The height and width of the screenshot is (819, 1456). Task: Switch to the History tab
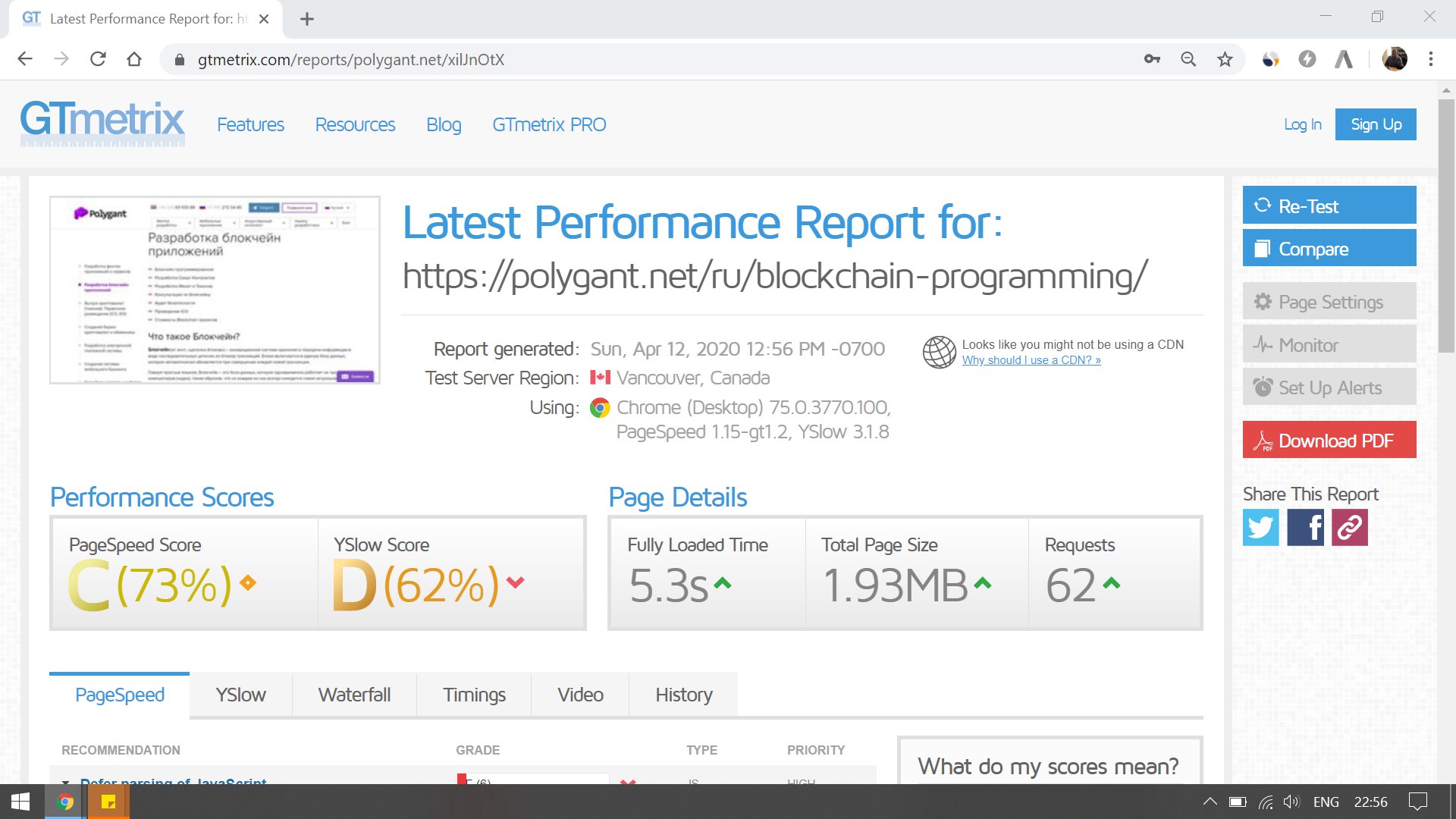[683, 695]
